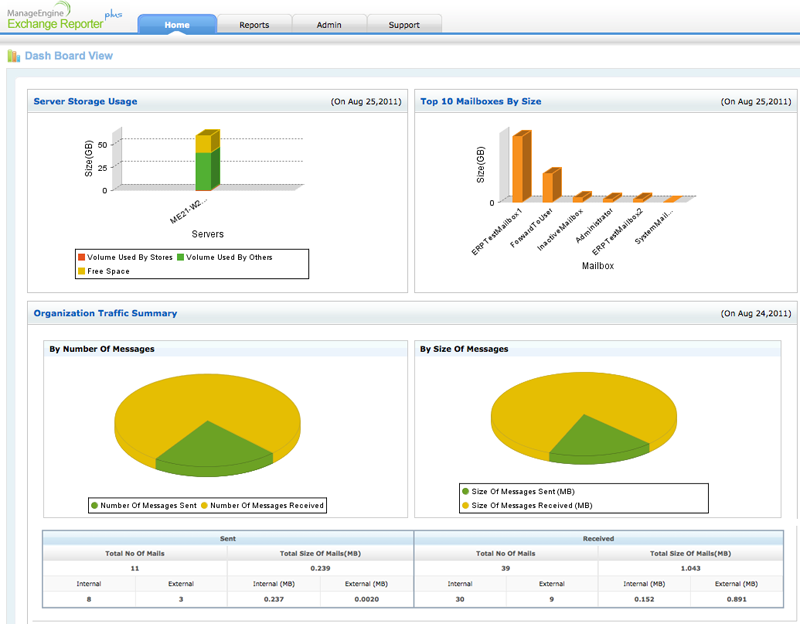Switch to the Reports tab
The height and width of the screenshot is (624, 800).
pos(254,24)
